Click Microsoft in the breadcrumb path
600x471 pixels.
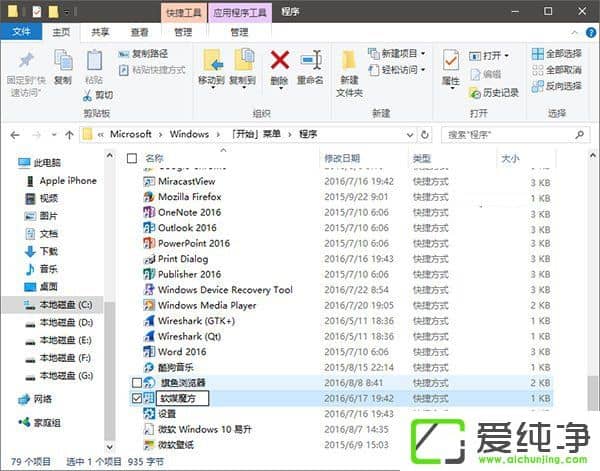pyautogui.click(x=130, y=134)
